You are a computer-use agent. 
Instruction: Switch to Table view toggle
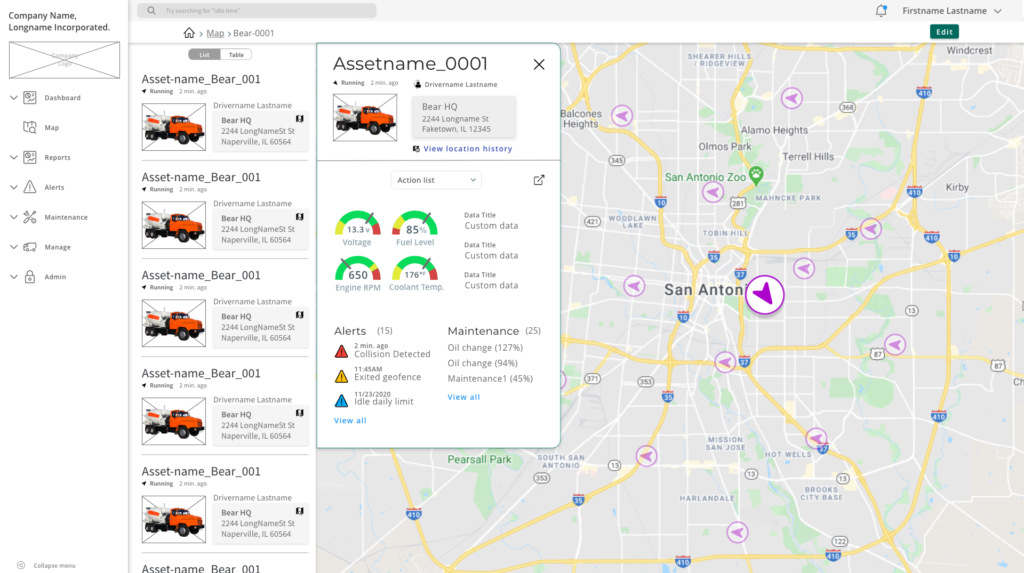click(x=236, y=55)
